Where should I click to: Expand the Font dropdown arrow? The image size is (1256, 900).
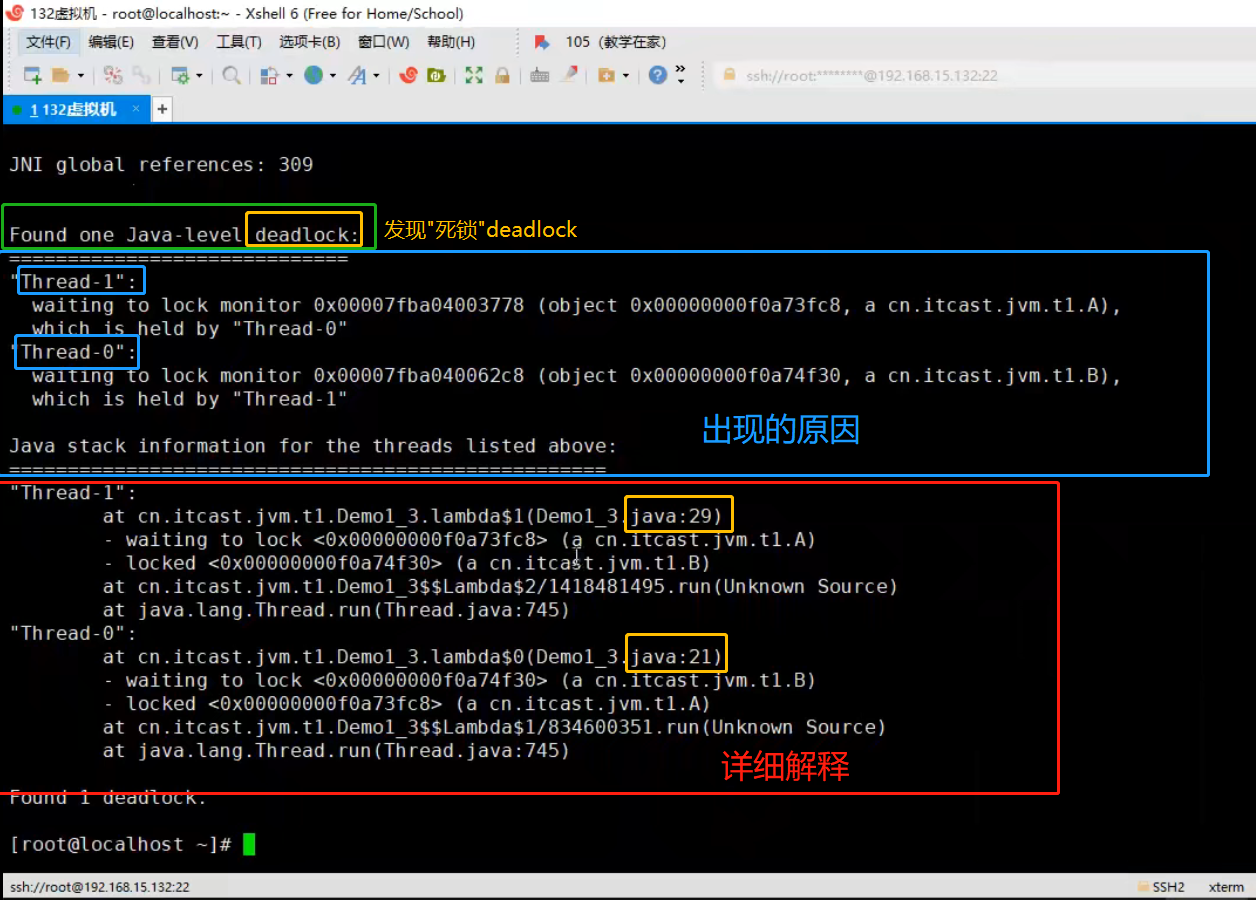(377, 76)
